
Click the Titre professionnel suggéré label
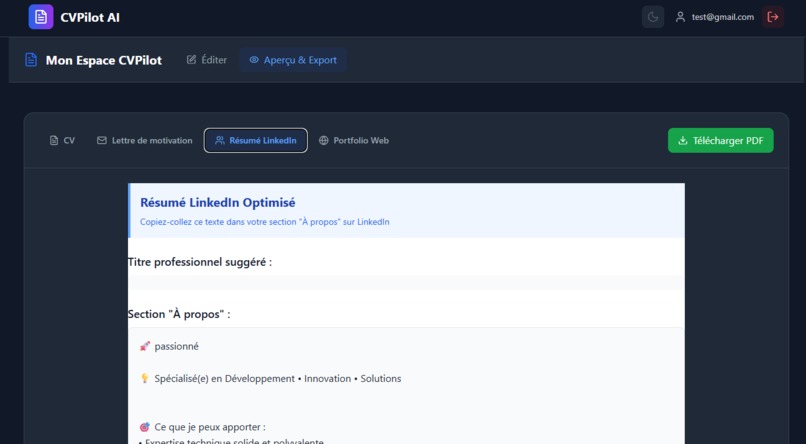(200, 262)
